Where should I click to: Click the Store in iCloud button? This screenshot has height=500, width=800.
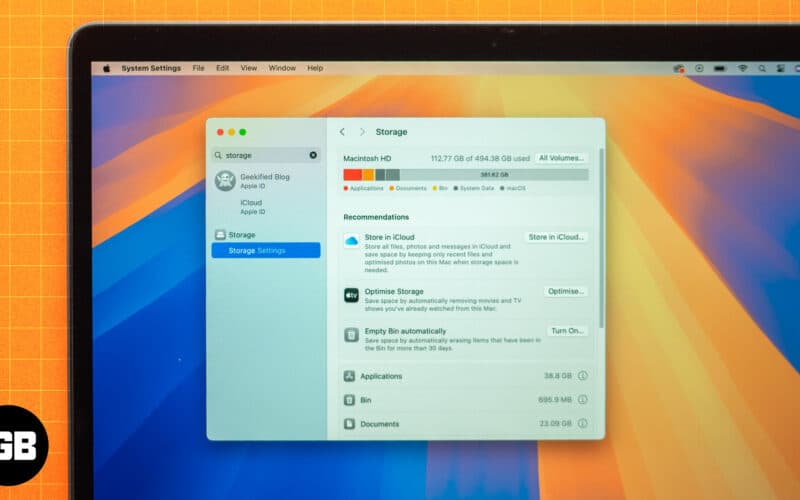point(556,237)
